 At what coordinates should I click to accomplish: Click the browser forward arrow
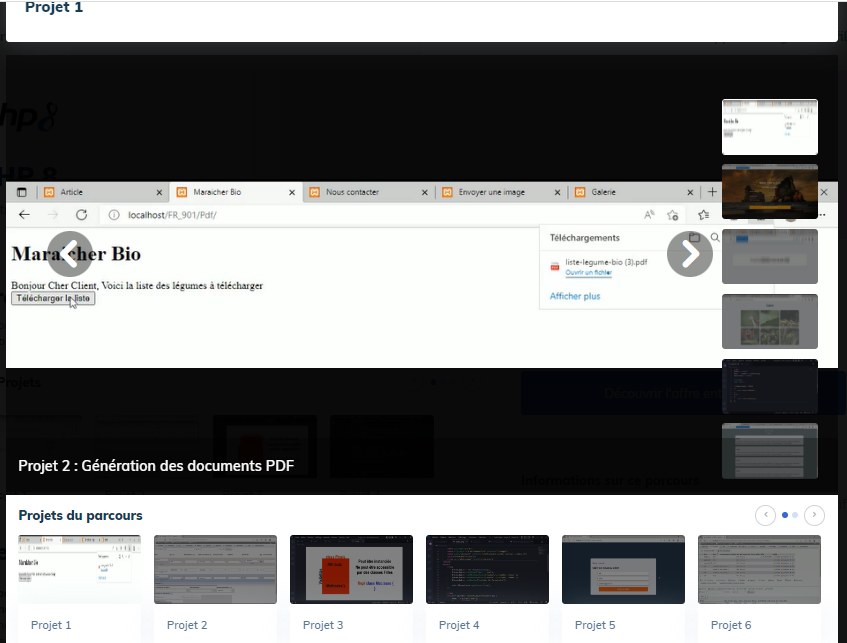tap(52, 215)
